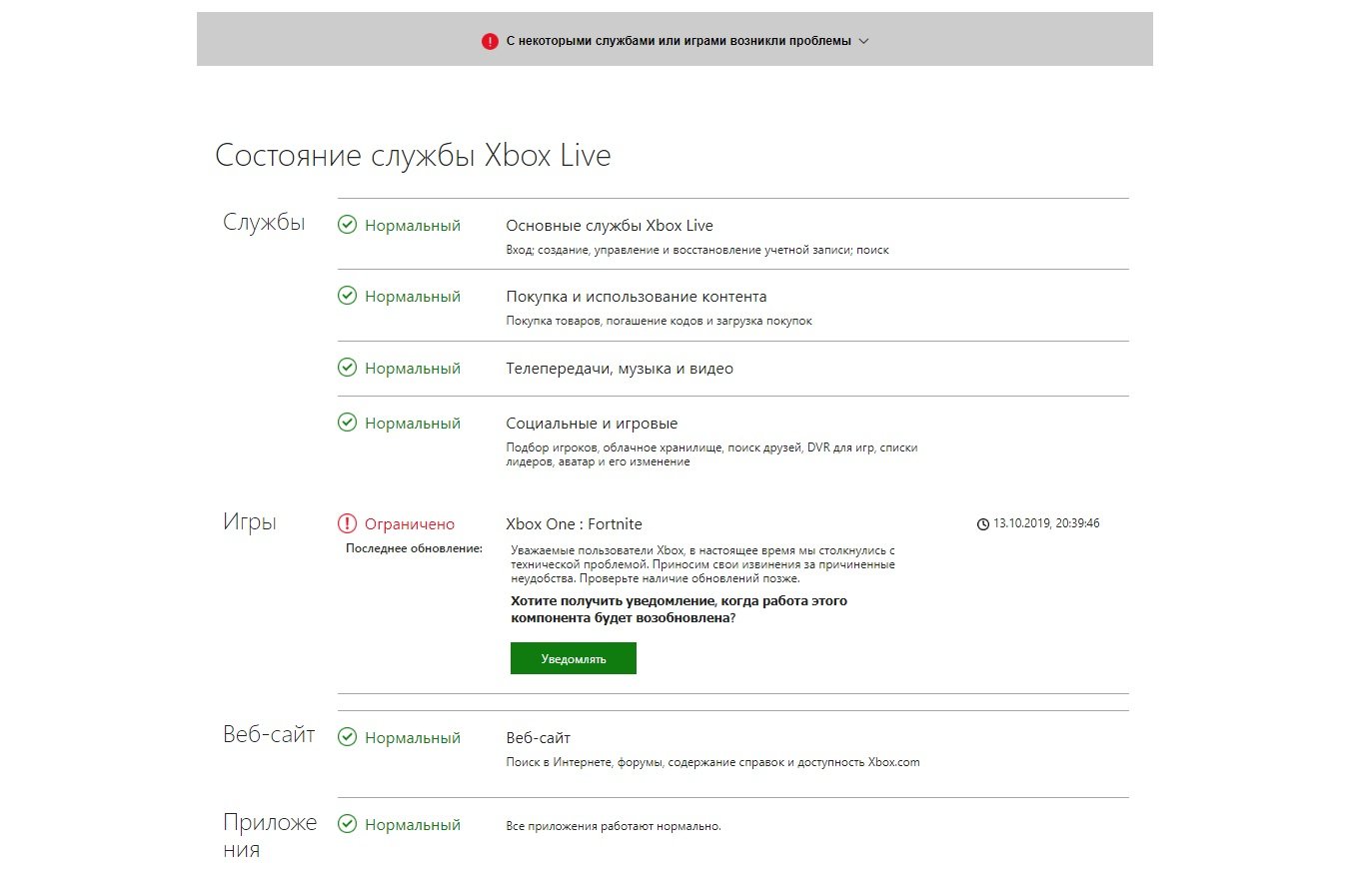The image size is (1372, 876).
Task: Click the Службы section heading
Action: click(x=264, y=223)
